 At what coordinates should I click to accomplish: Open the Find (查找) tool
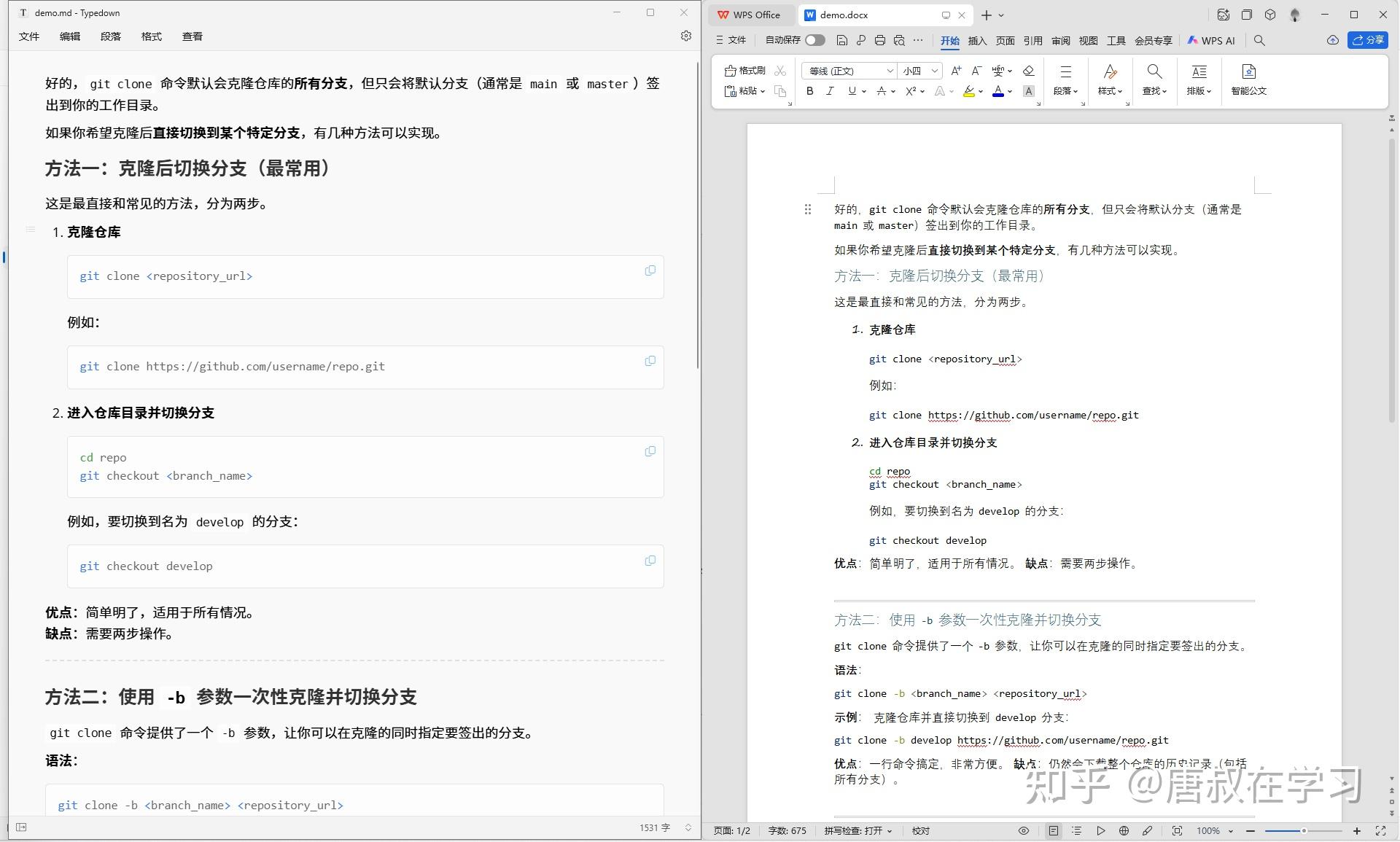[1154, 80]
